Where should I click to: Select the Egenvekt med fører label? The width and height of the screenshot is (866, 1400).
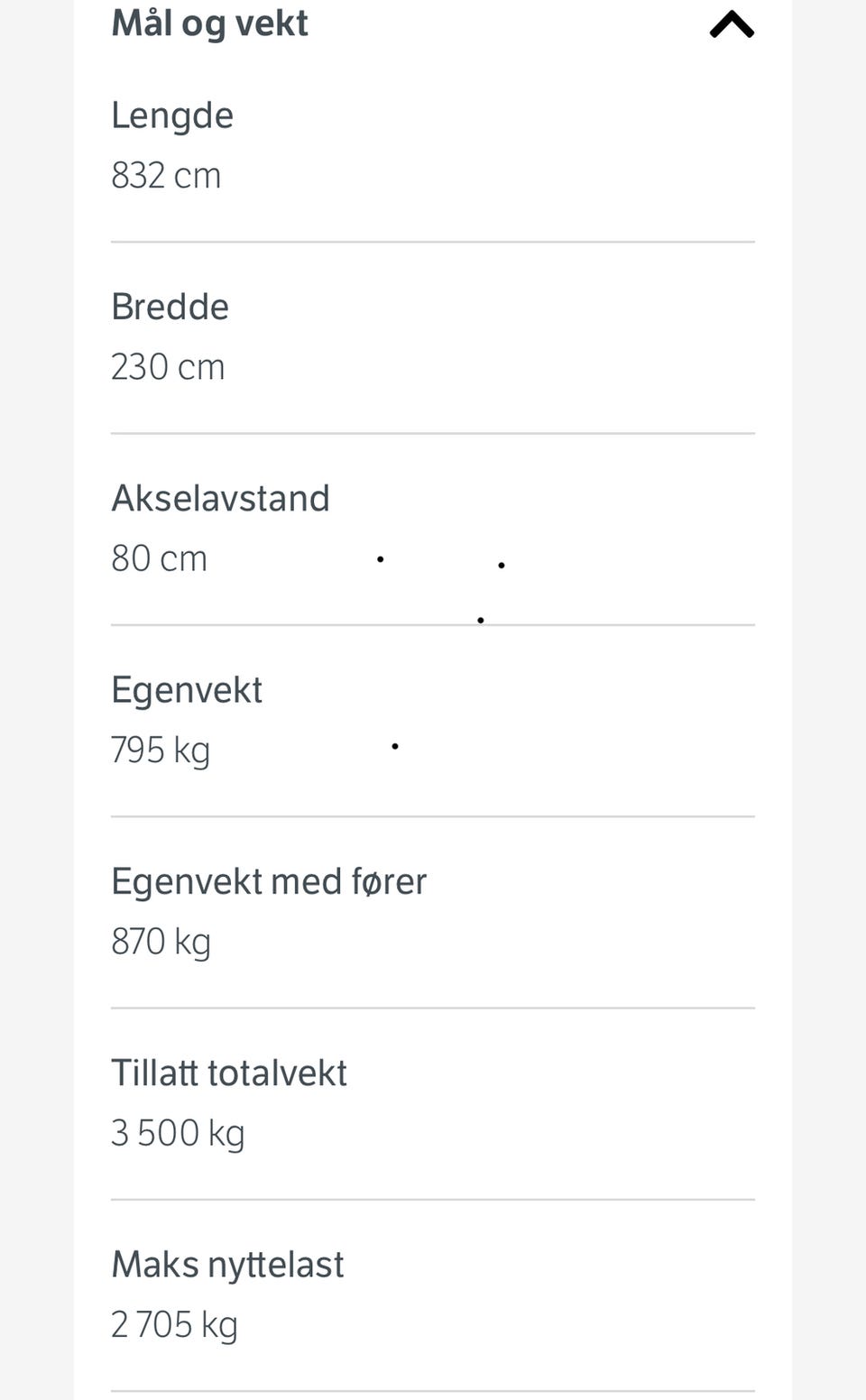pos(269,881)
